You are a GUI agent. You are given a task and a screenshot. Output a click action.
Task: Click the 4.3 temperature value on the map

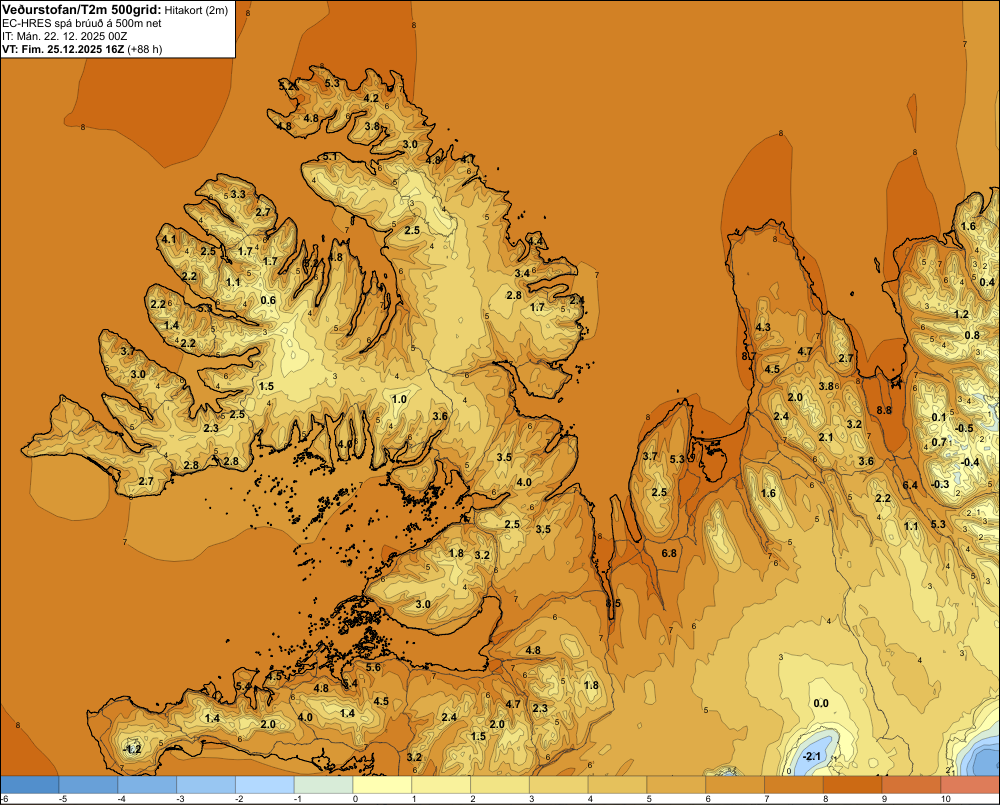click(x=763, y=327)
